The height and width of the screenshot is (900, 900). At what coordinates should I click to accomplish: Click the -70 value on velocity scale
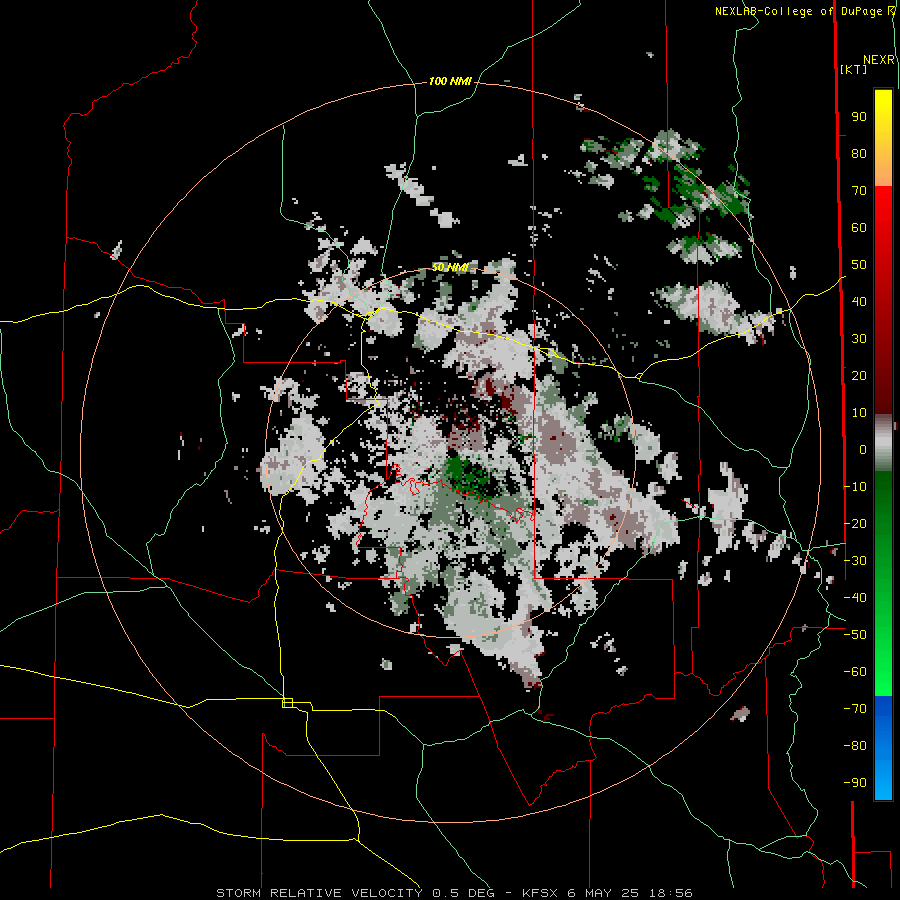tap(855, 709)
